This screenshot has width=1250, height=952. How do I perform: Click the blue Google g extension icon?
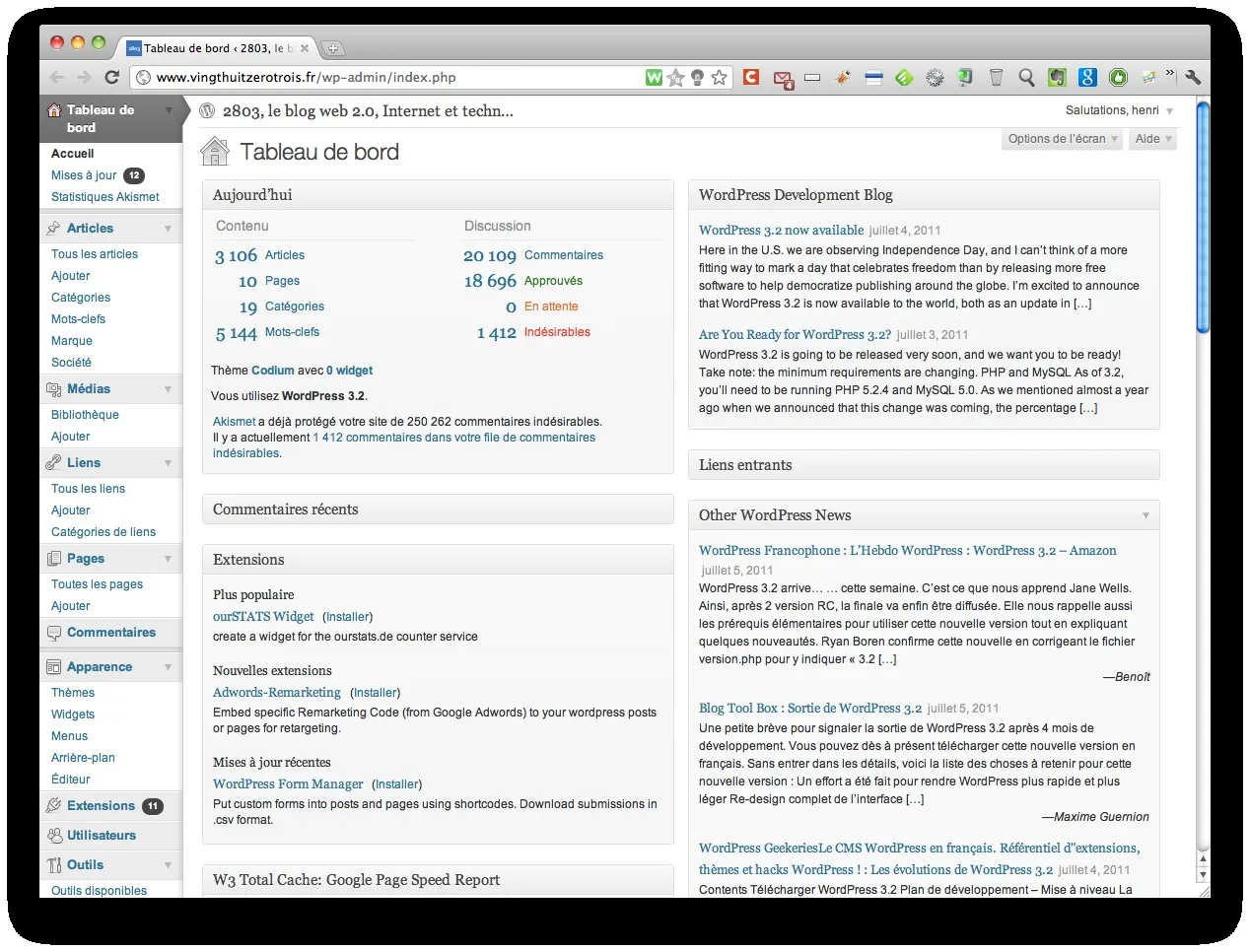(1087, 77)
